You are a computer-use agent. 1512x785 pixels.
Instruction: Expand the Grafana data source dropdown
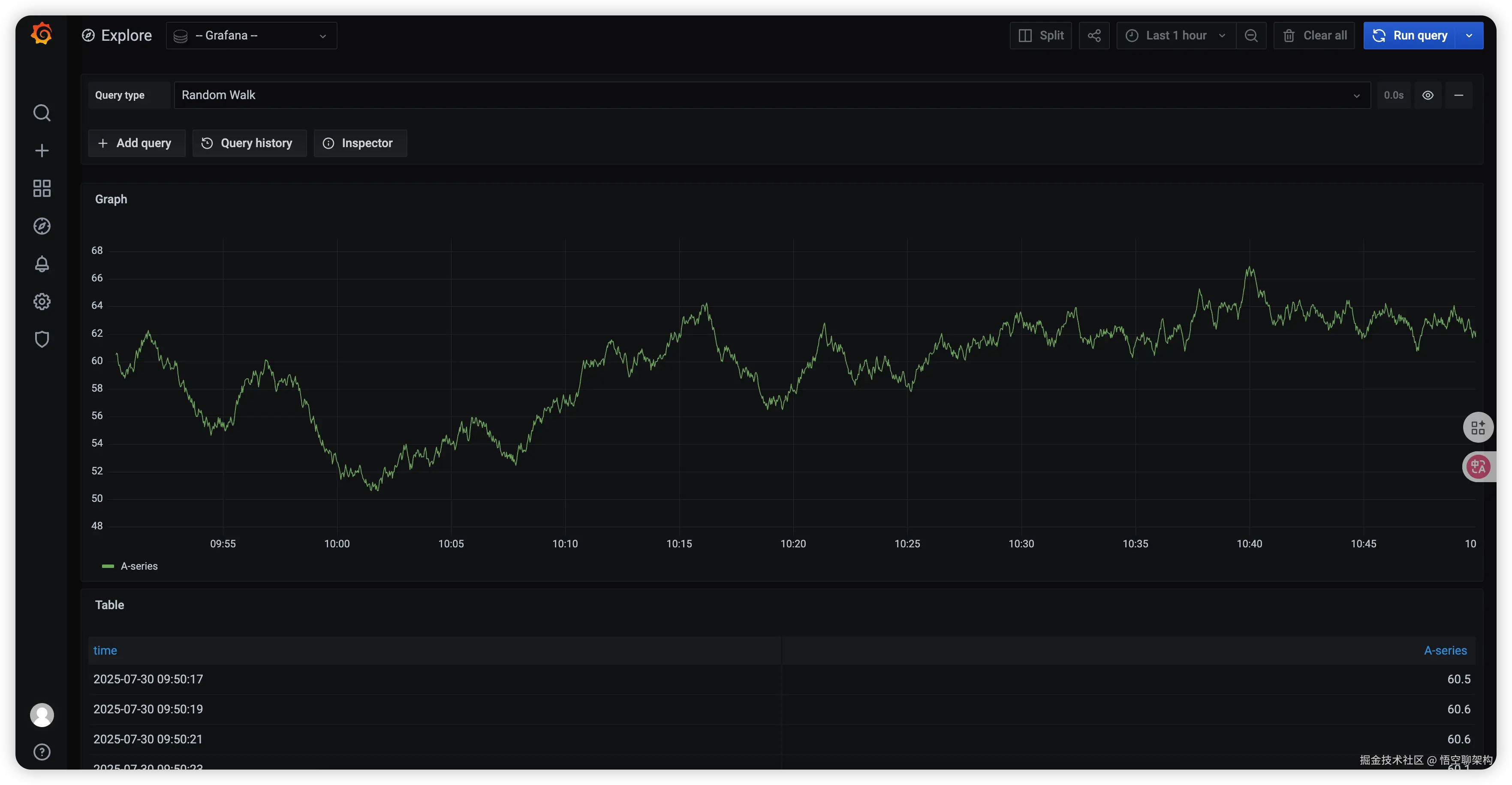tap(251, 36)
